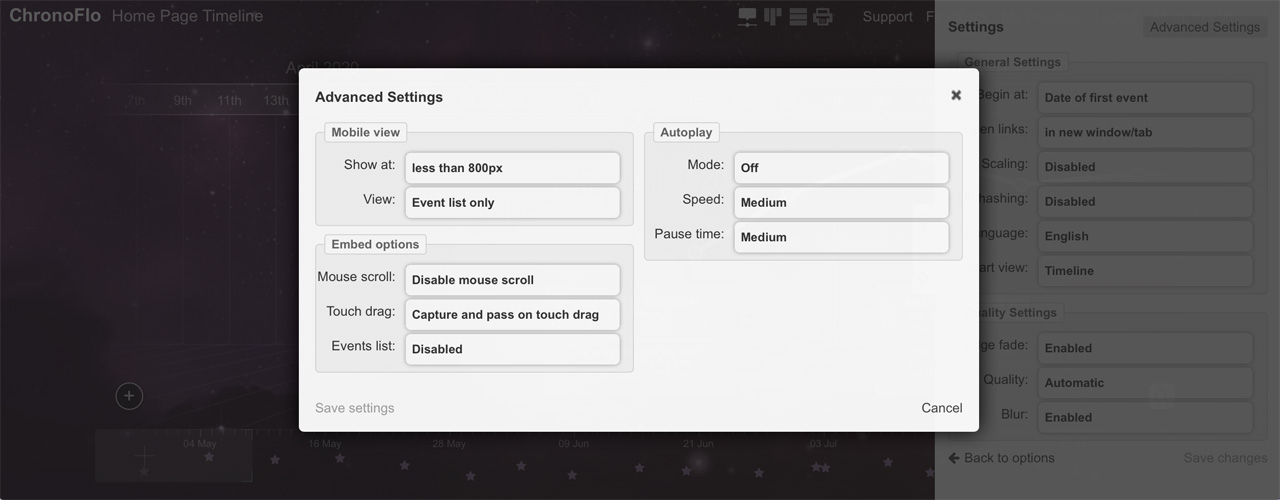The image size is (1280, 500).
Task: Click the star event below 04 May
Action: point(209,457)
